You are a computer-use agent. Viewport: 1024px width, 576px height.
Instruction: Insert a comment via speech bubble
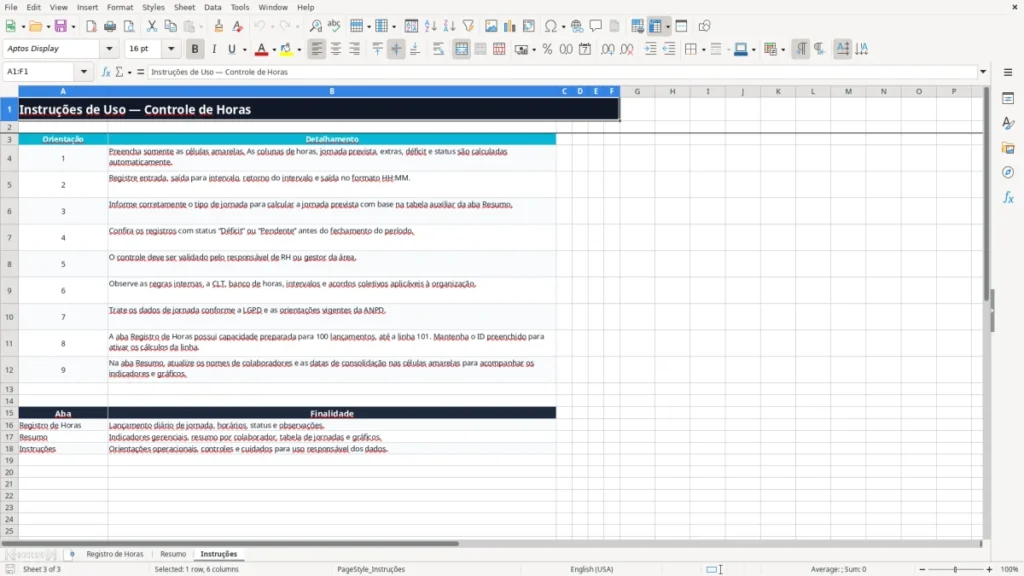(596, 26)
